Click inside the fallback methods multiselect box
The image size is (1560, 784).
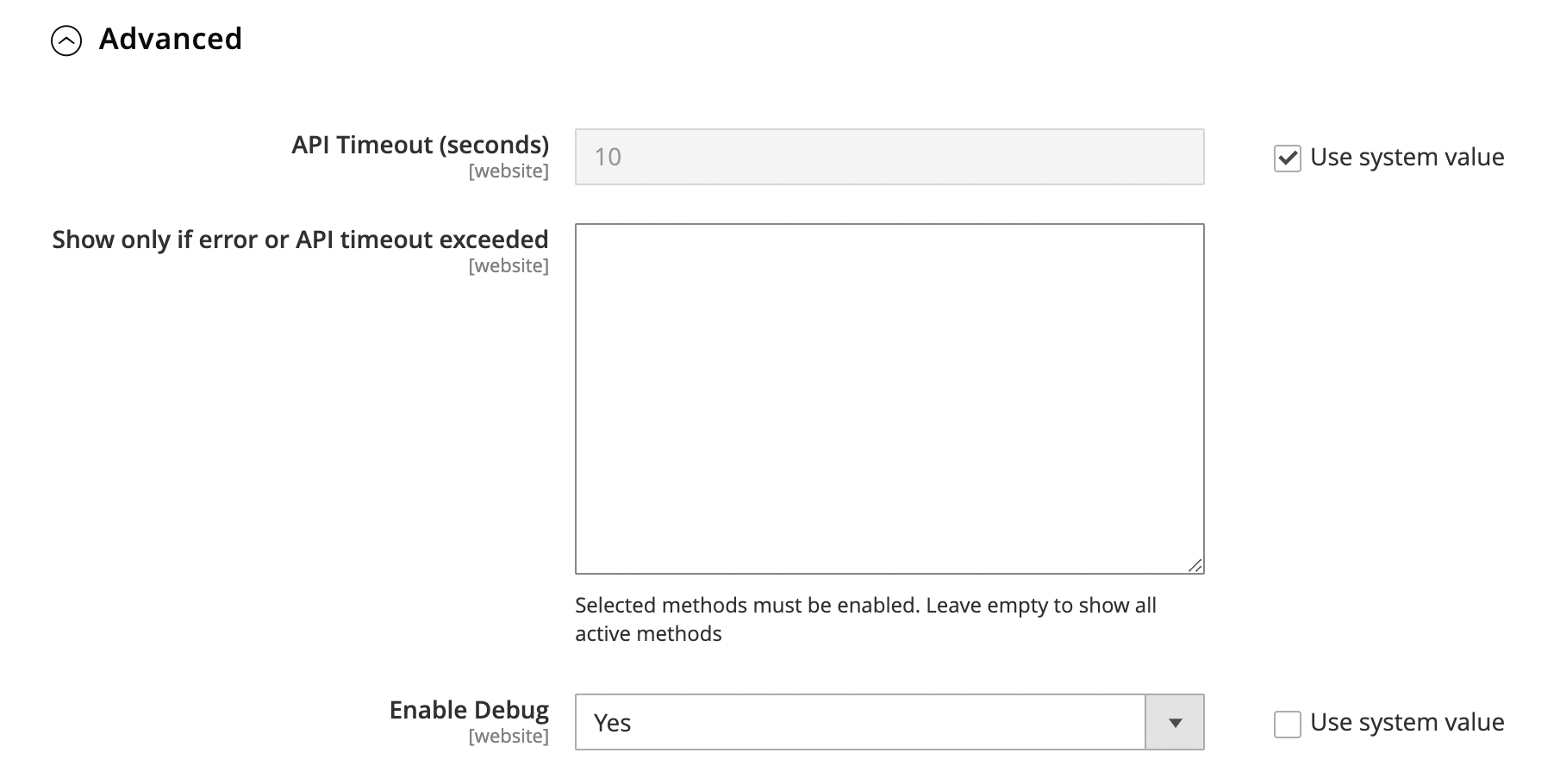(889, 399)
